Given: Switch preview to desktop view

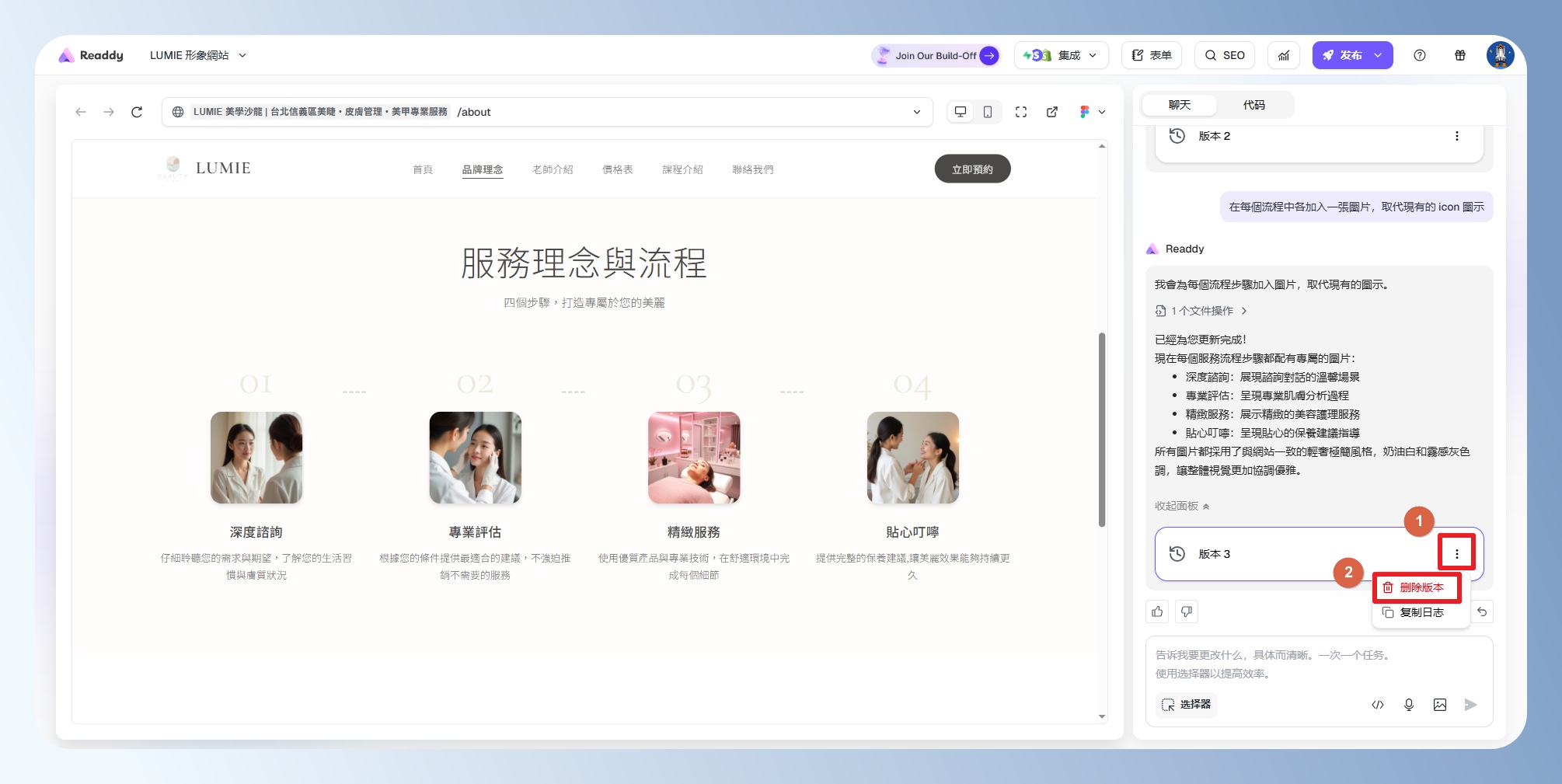Looking at the screenshot, I should (x=961, y=112).
